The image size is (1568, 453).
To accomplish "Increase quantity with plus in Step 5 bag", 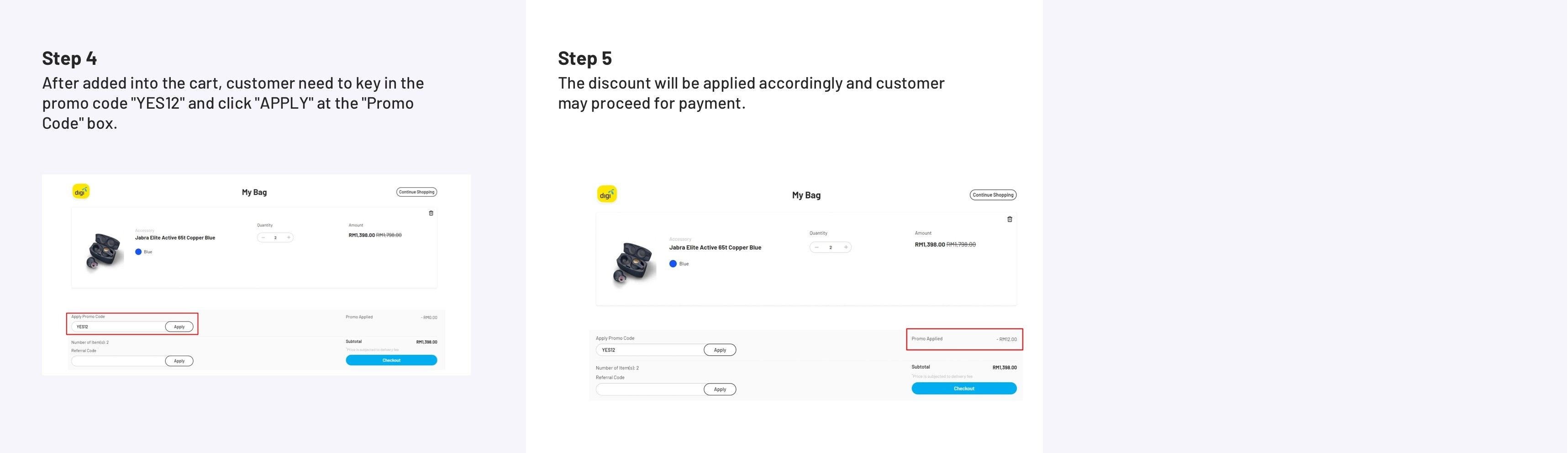I will pyautogui.click(x=846, y=247).
